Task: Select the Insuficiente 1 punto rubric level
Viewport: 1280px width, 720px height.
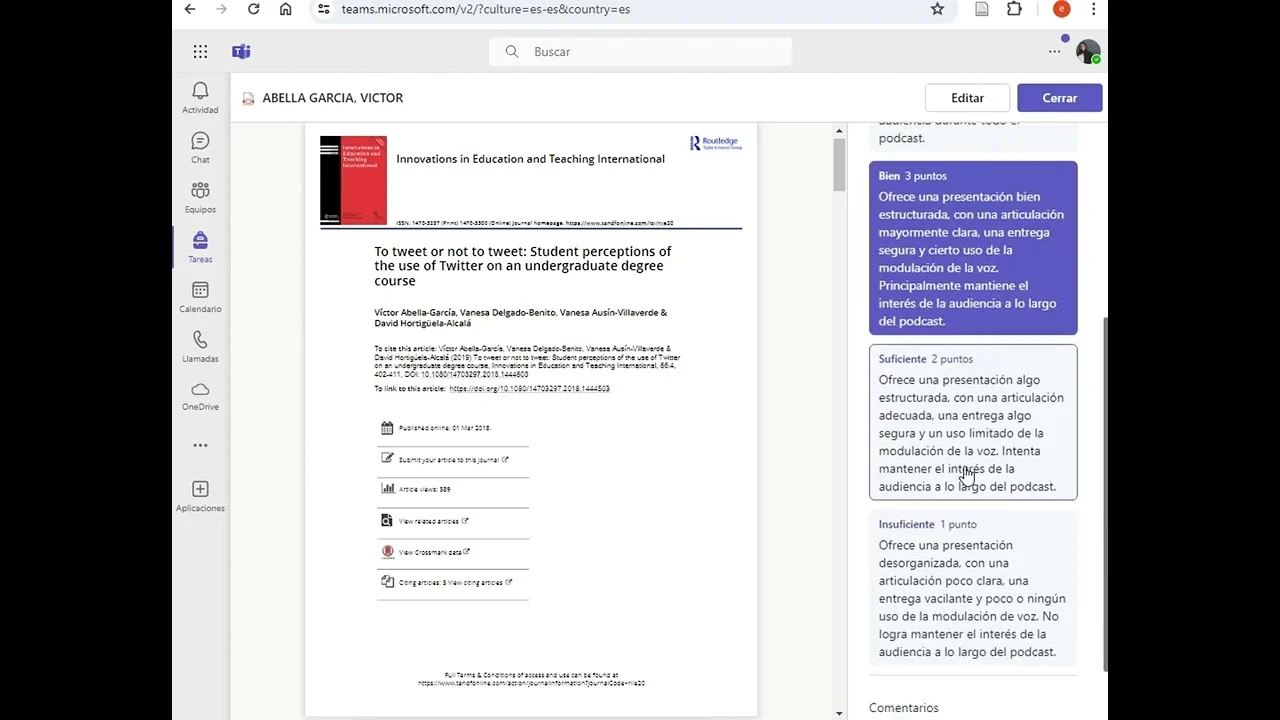Action: point(972,587)
